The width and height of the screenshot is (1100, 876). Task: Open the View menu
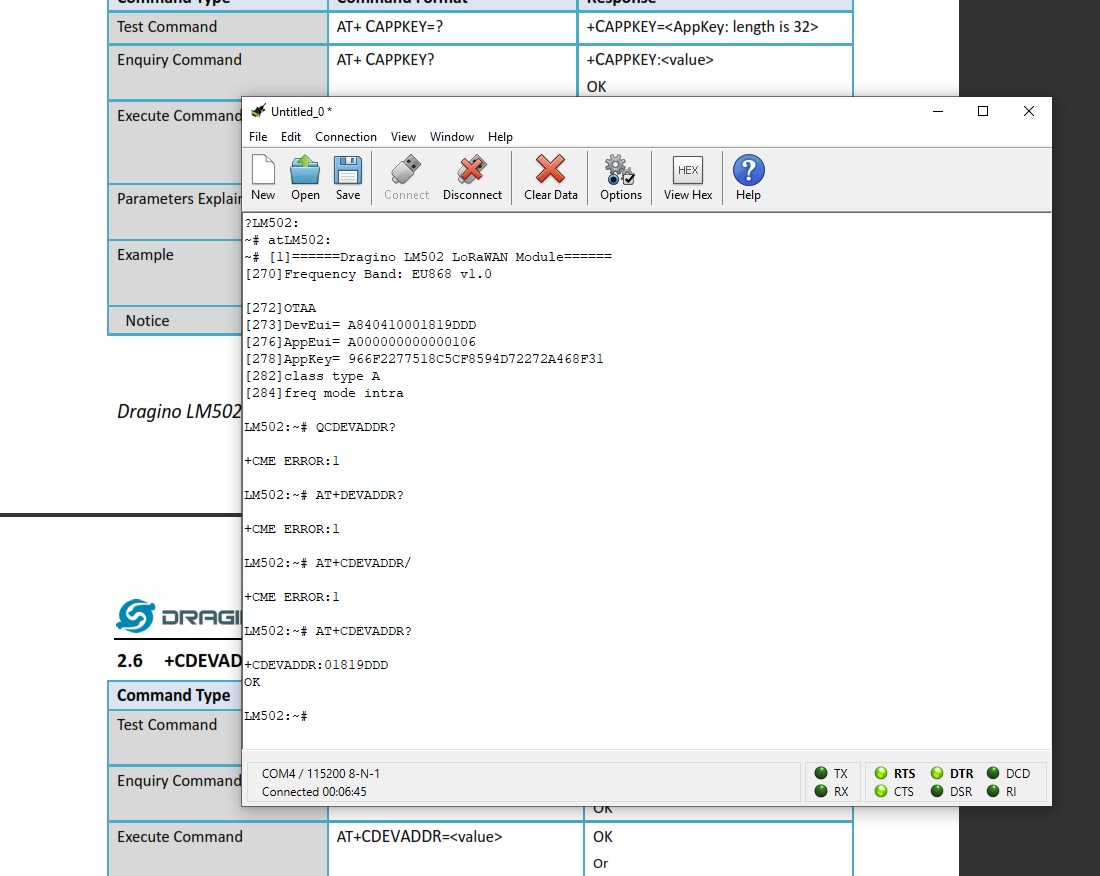[x=403, y=137]
